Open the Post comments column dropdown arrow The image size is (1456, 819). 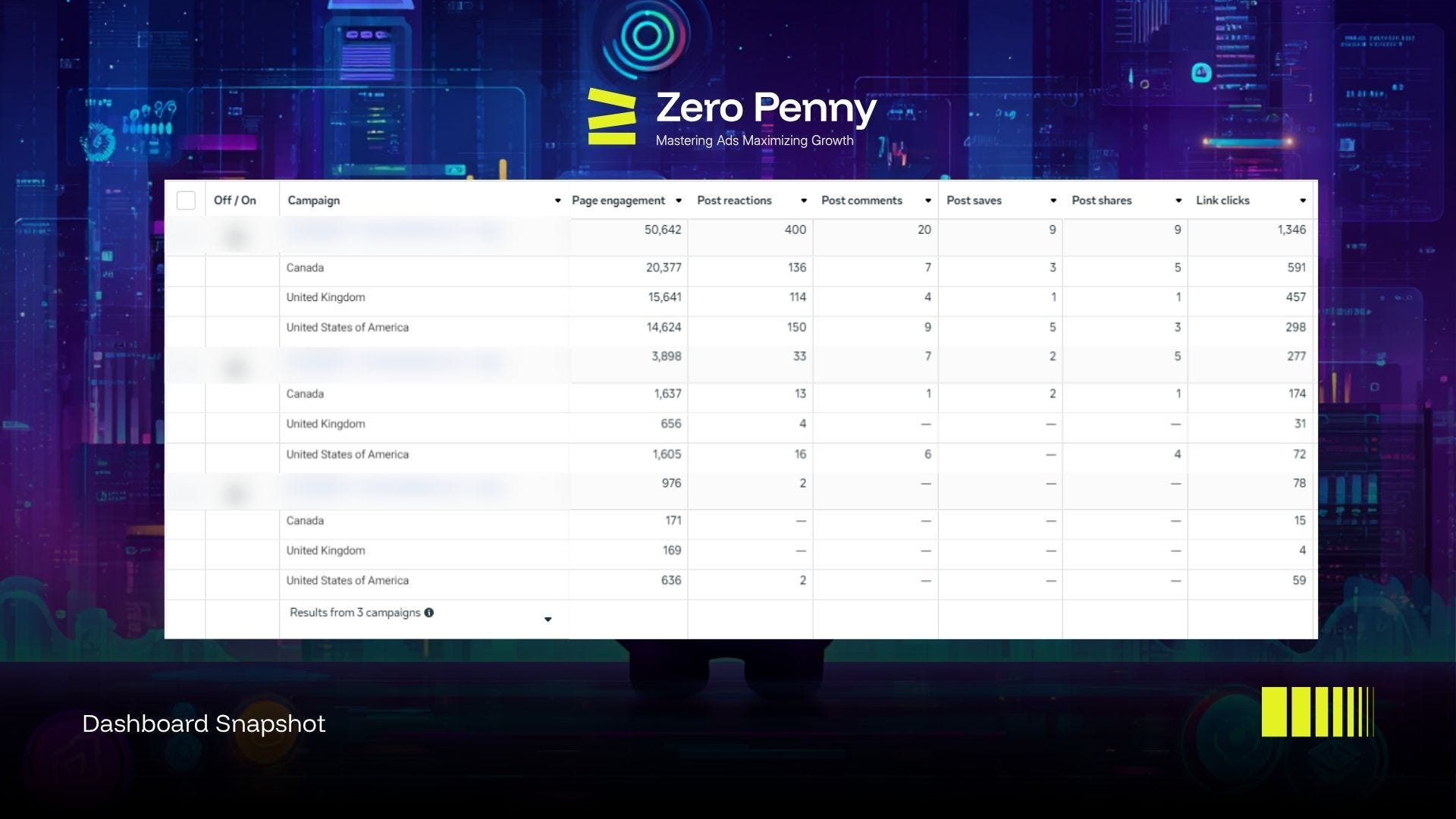click(928, 201)
